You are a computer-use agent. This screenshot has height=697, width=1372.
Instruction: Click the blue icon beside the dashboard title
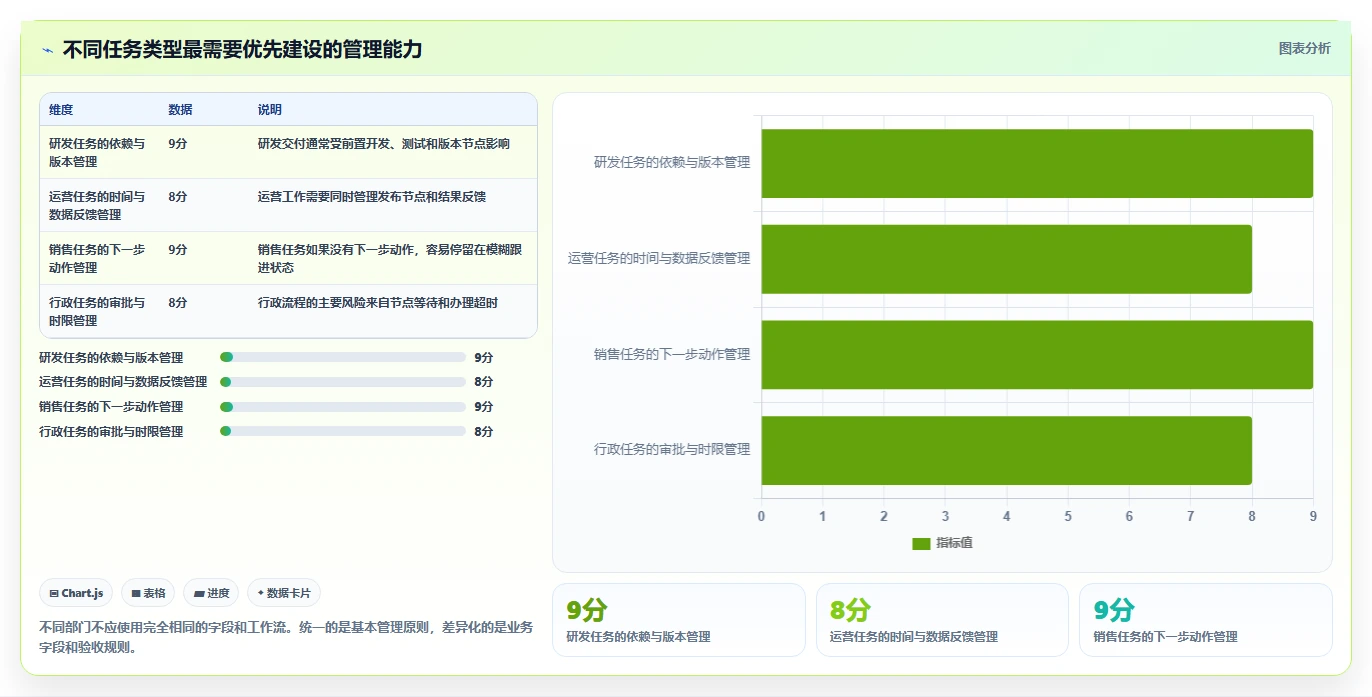47,50
